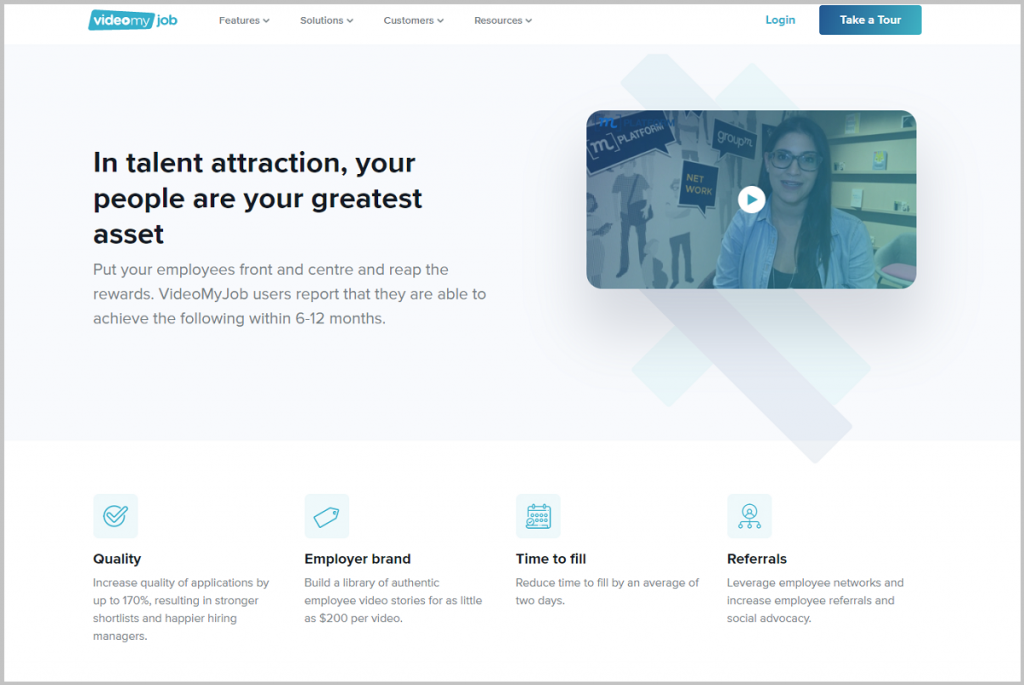Click the chevron beside Resources
This screenshot has width=1024, height=685.
528,20
